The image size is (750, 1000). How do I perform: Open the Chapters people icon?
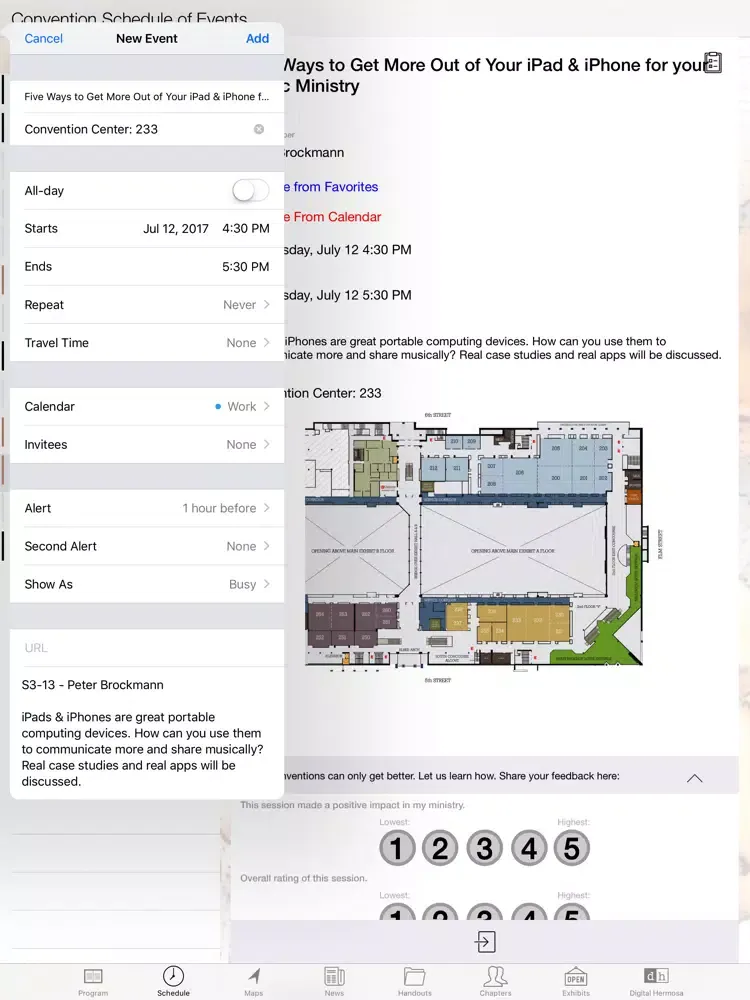click(x=495, y=976)
